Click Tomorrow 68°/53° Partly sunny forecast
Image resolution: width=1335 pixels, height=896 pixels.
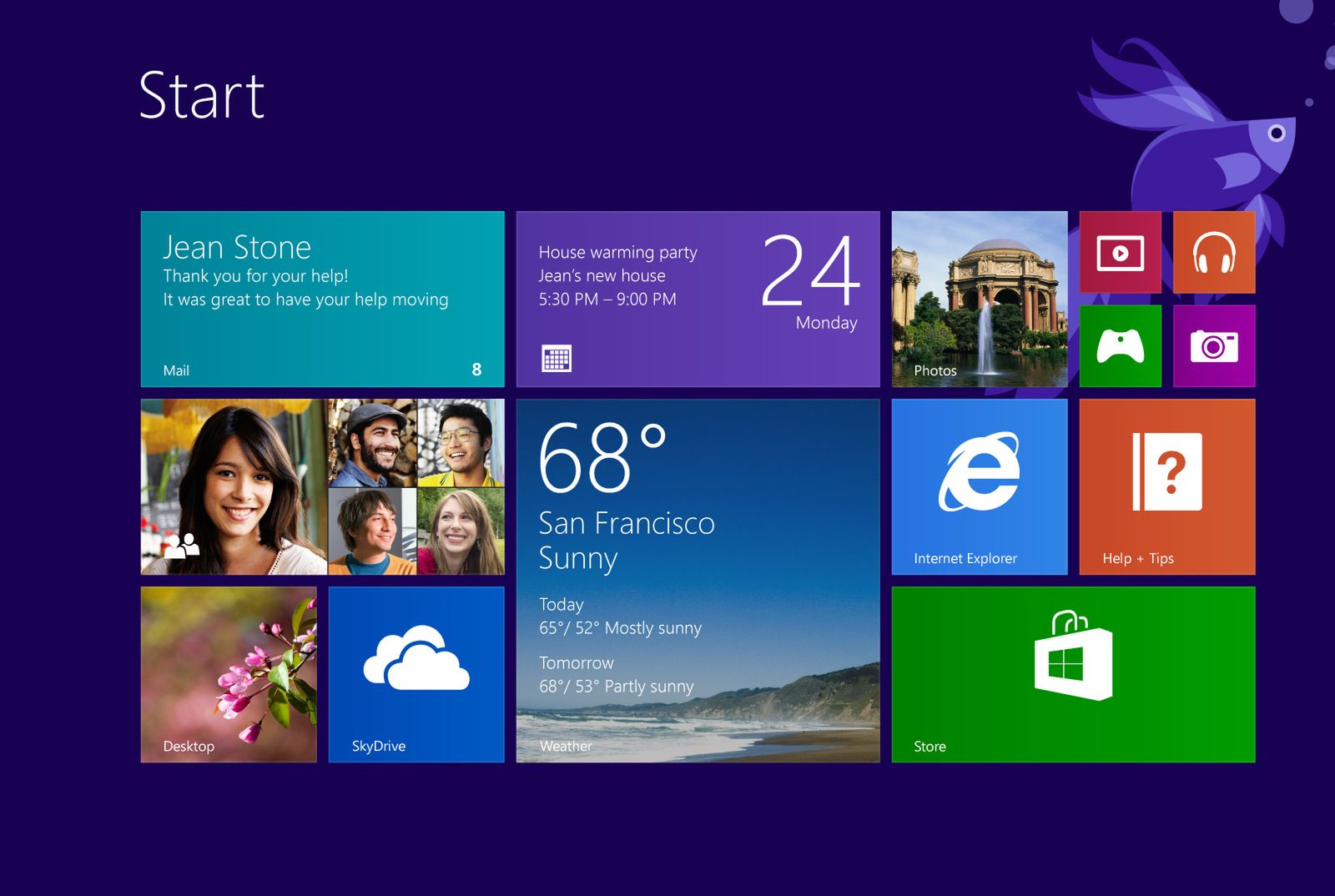coord(616,675)
